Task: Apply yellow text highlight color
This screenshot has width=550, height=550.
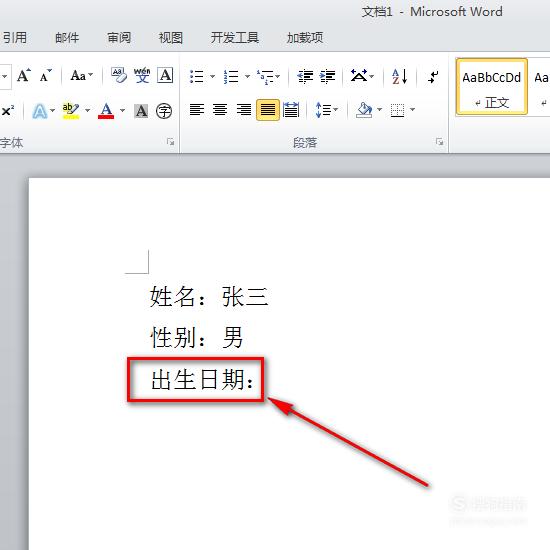Action: [71, 111]
